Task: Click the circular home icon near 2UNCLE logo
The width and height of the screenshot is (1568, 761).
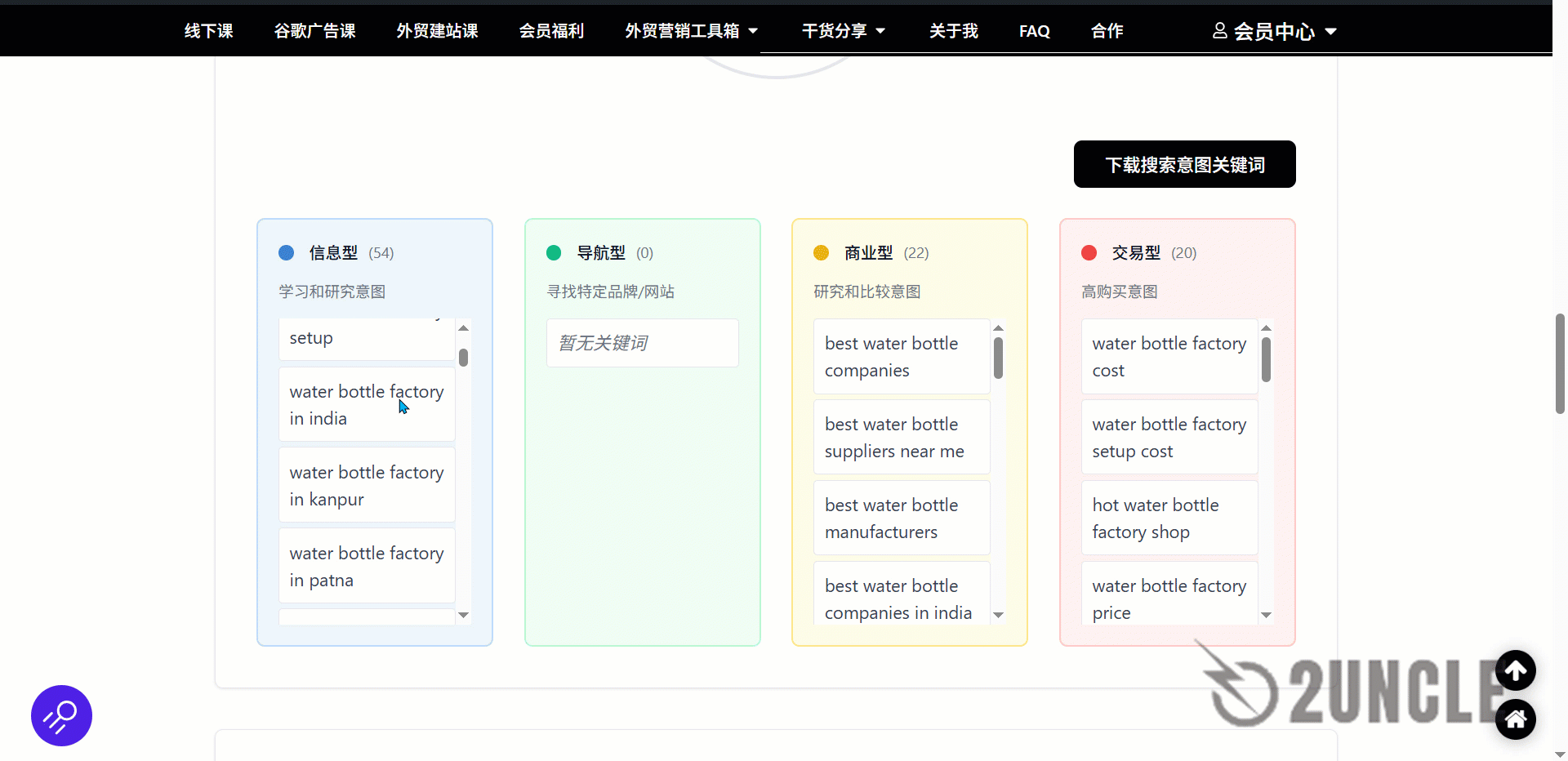Action: (x=1516, y=719)
